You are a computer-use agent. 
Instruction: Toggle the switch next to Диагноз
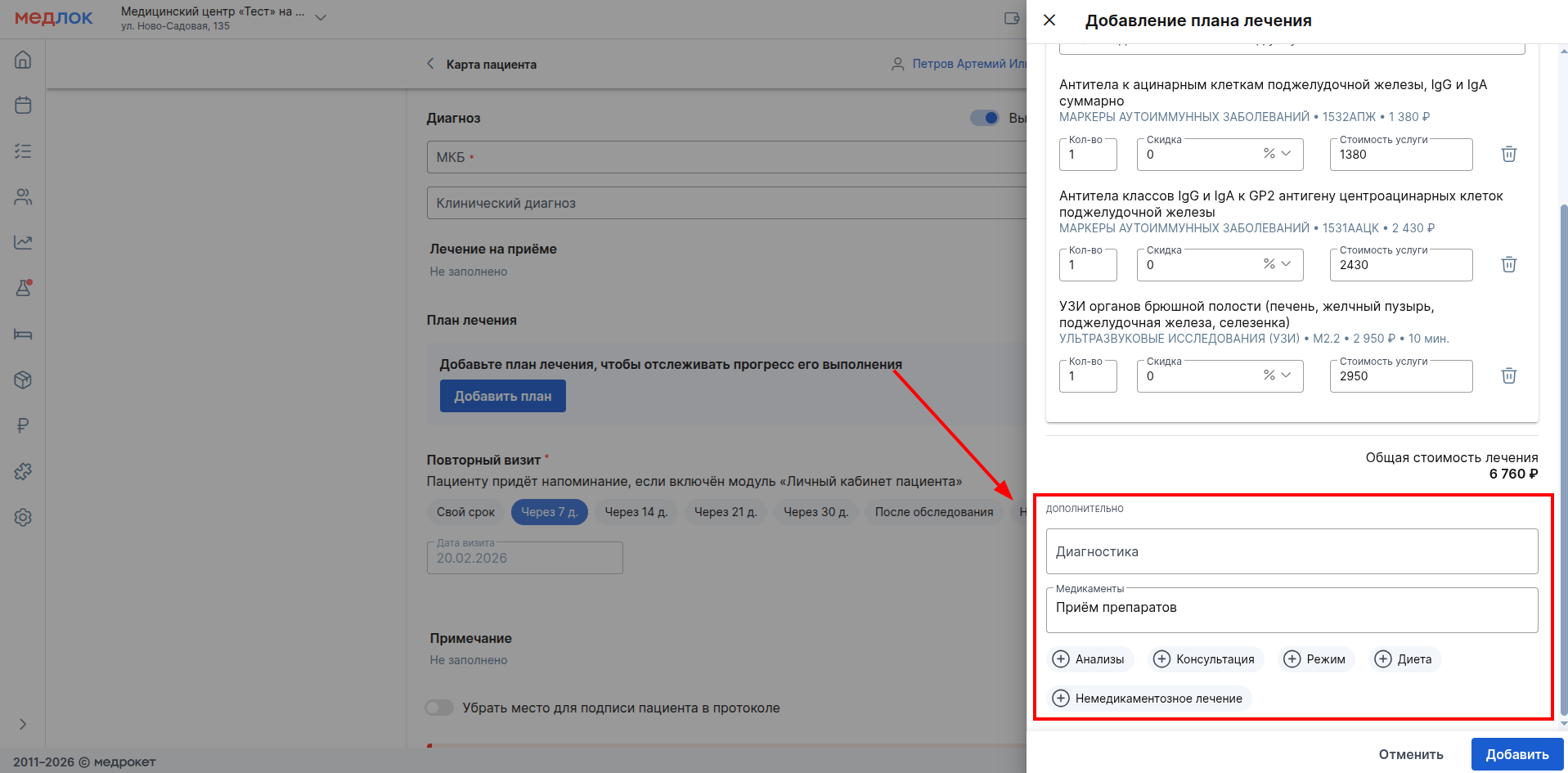pyautogui.click(x=984, y=118)
